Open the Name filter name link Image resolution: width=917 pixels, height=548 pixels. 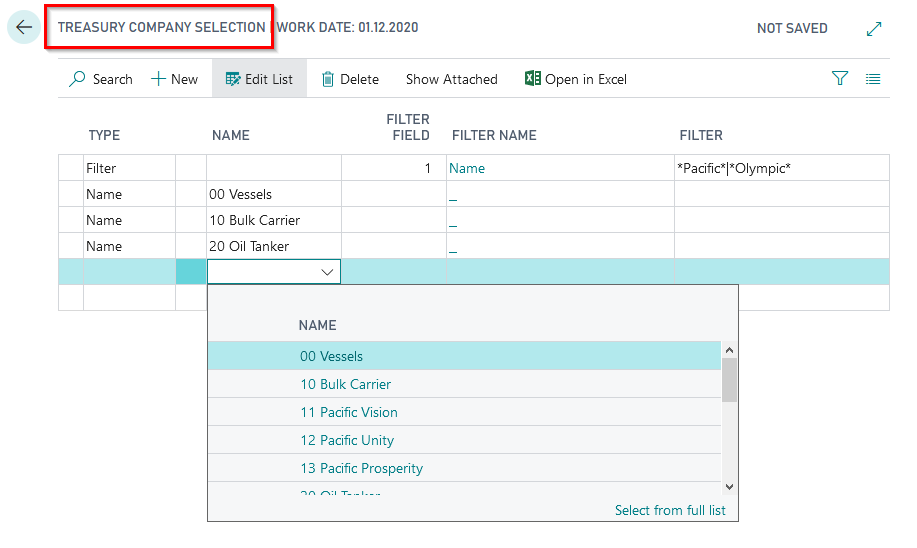(x=467, y=168)
